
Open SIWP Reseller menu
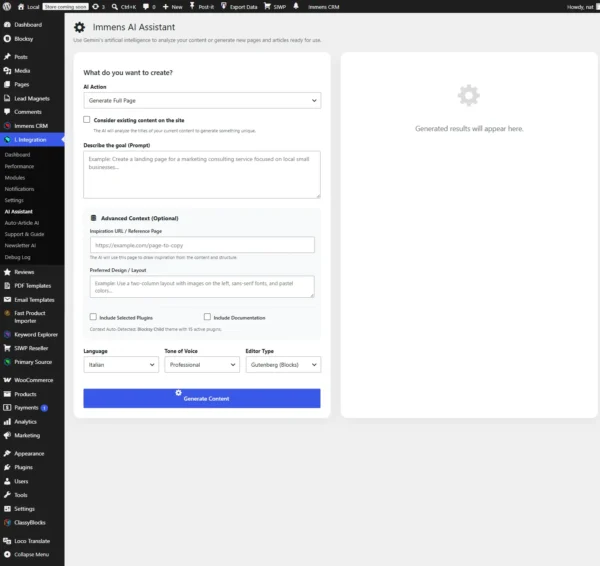pos(32,348)
